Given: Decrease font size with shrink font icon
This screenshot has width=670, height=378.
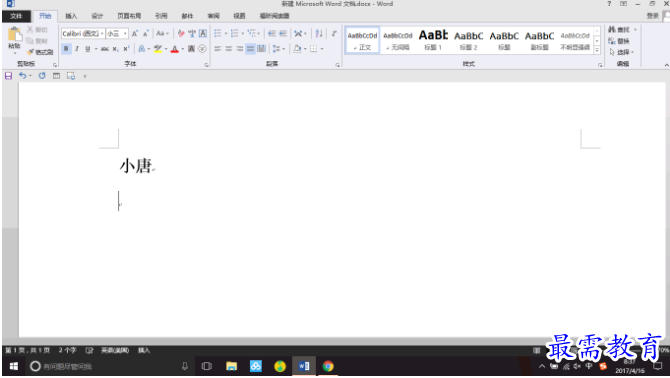Looking at the screenshot, I should click(146, 33).
